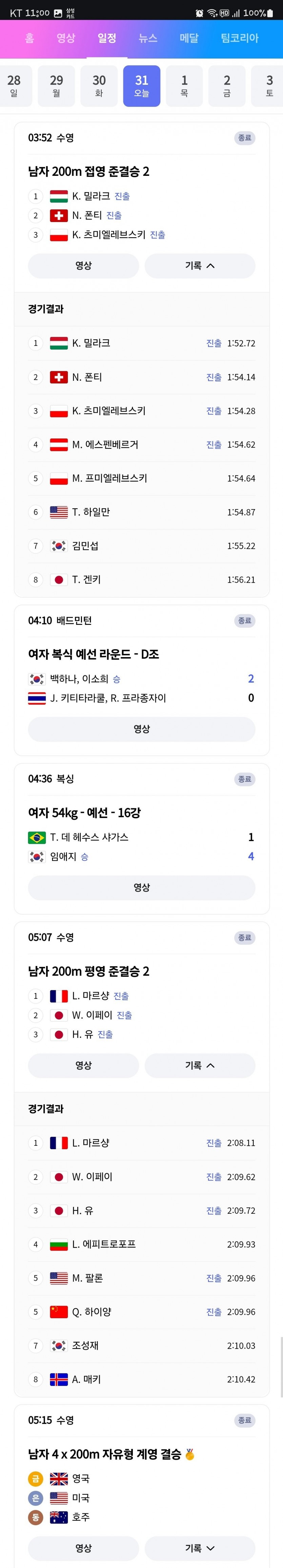Click the bronze 동 medal icon for 호주
The height and width of the screenshot is (1568, 283).
(35, 1517)
